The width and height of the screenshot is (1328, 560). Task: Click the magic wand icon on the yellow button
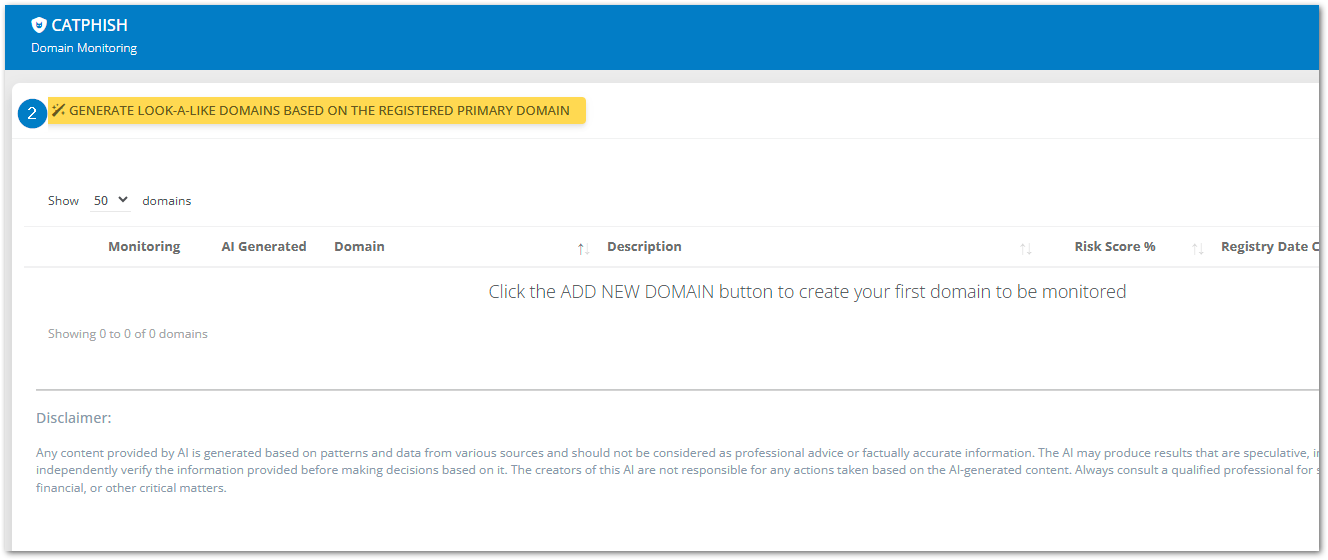tap(59, 110)
